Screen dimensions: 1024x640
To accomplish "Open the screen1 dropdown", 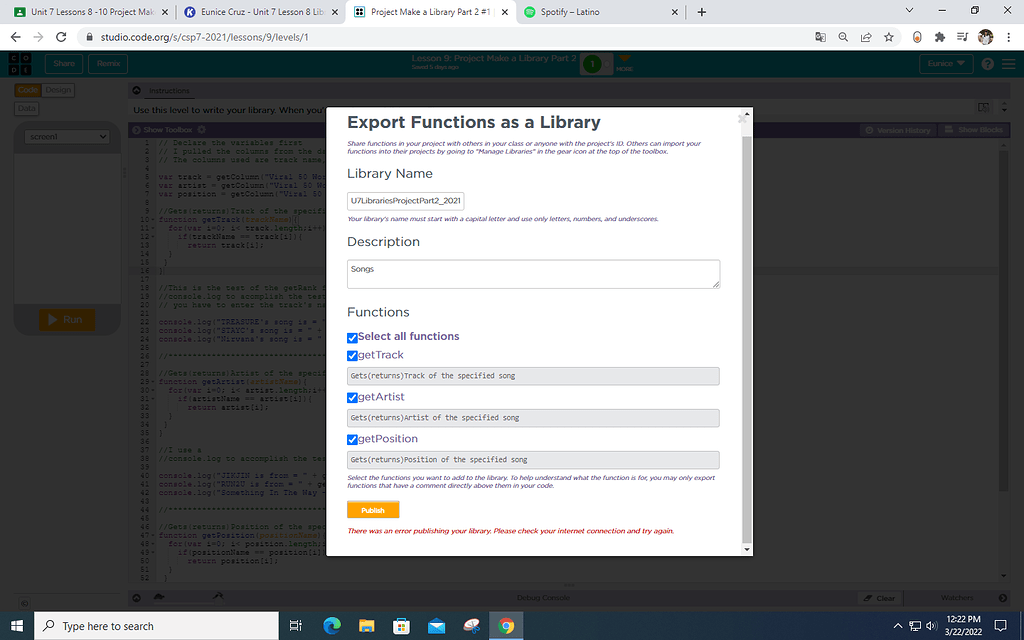I will coord(67,136).
